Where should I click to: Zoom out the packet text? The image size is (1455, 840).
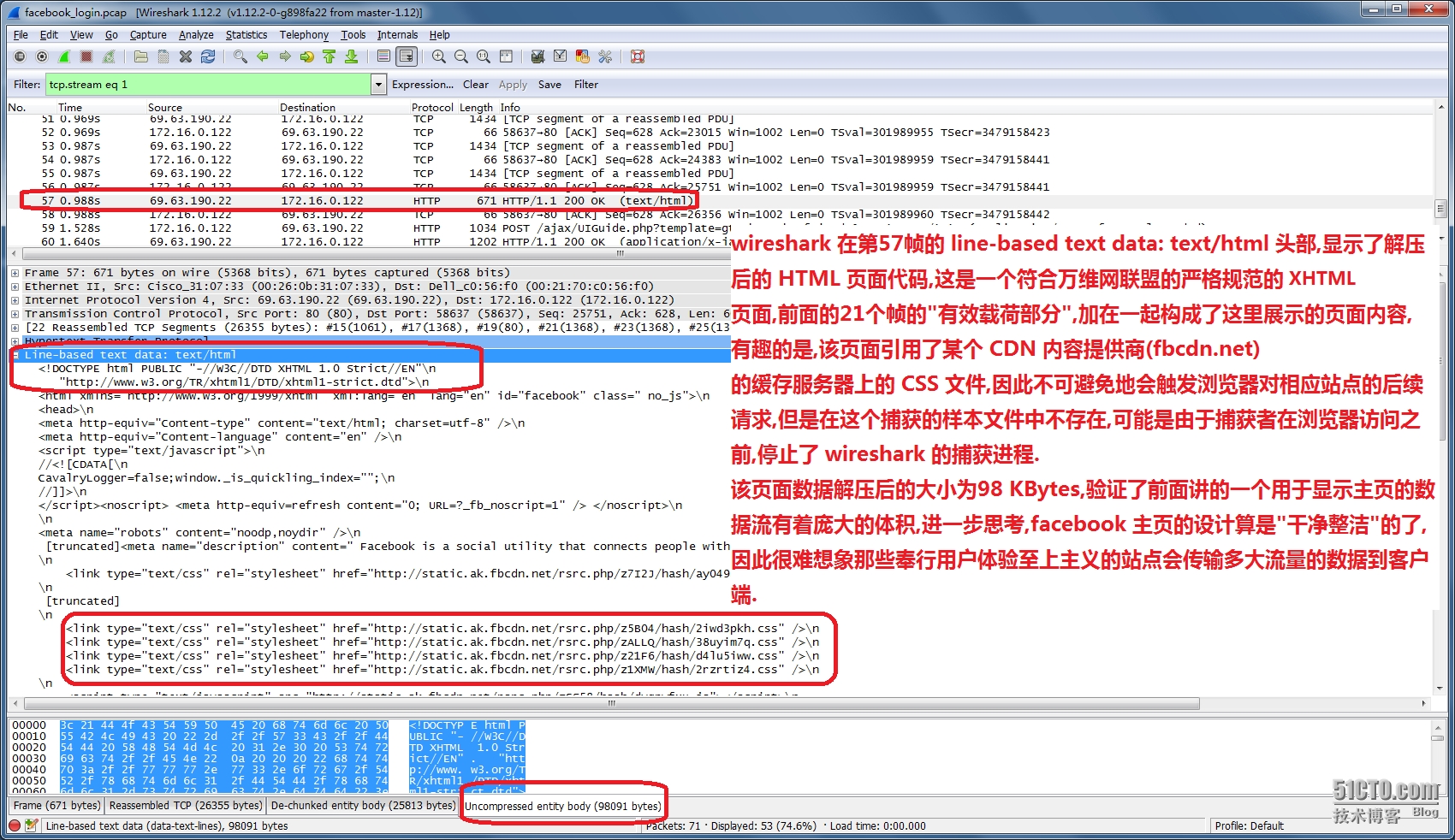coord(461,56)
